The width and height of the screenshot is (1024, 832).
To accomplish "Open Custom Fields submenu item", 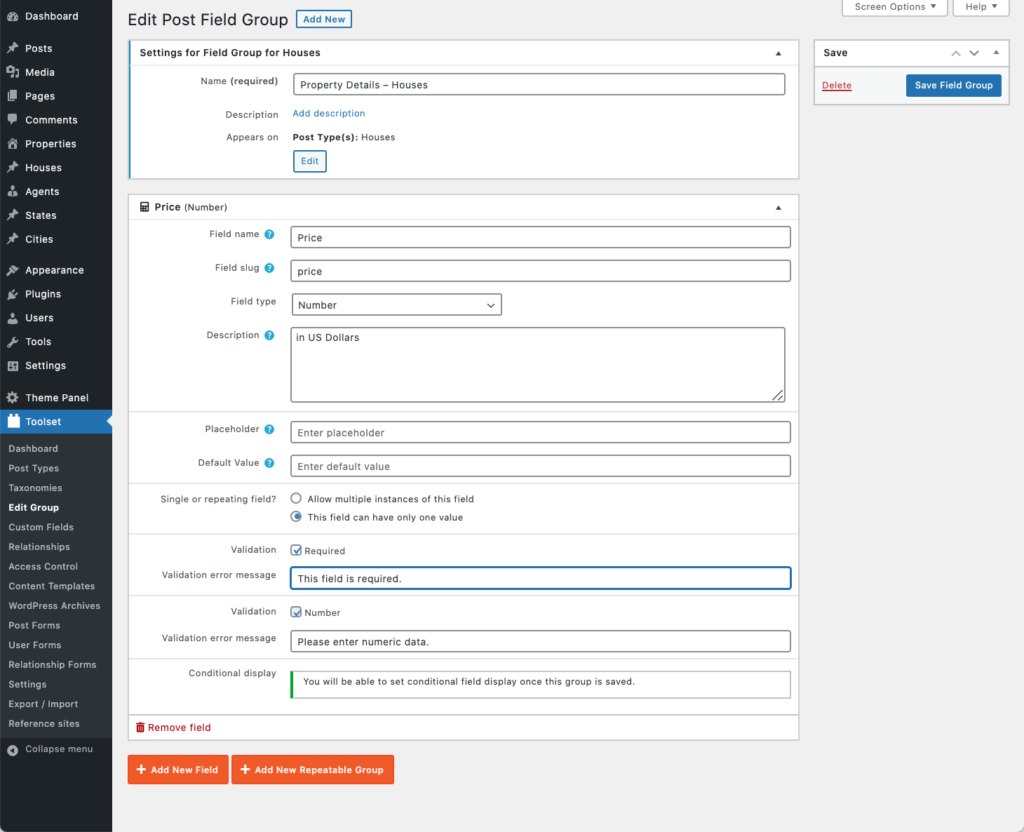I will [x=41, y=527].
